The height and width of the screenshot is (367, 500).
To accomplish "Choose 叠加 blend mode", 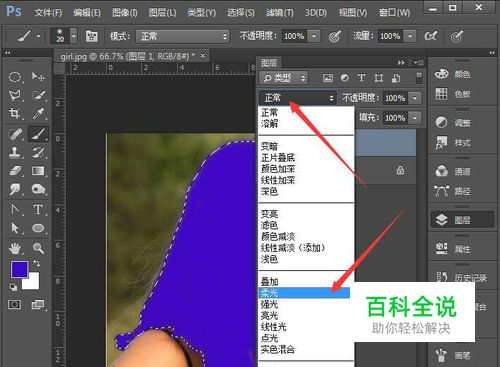I will click(269, 282).
